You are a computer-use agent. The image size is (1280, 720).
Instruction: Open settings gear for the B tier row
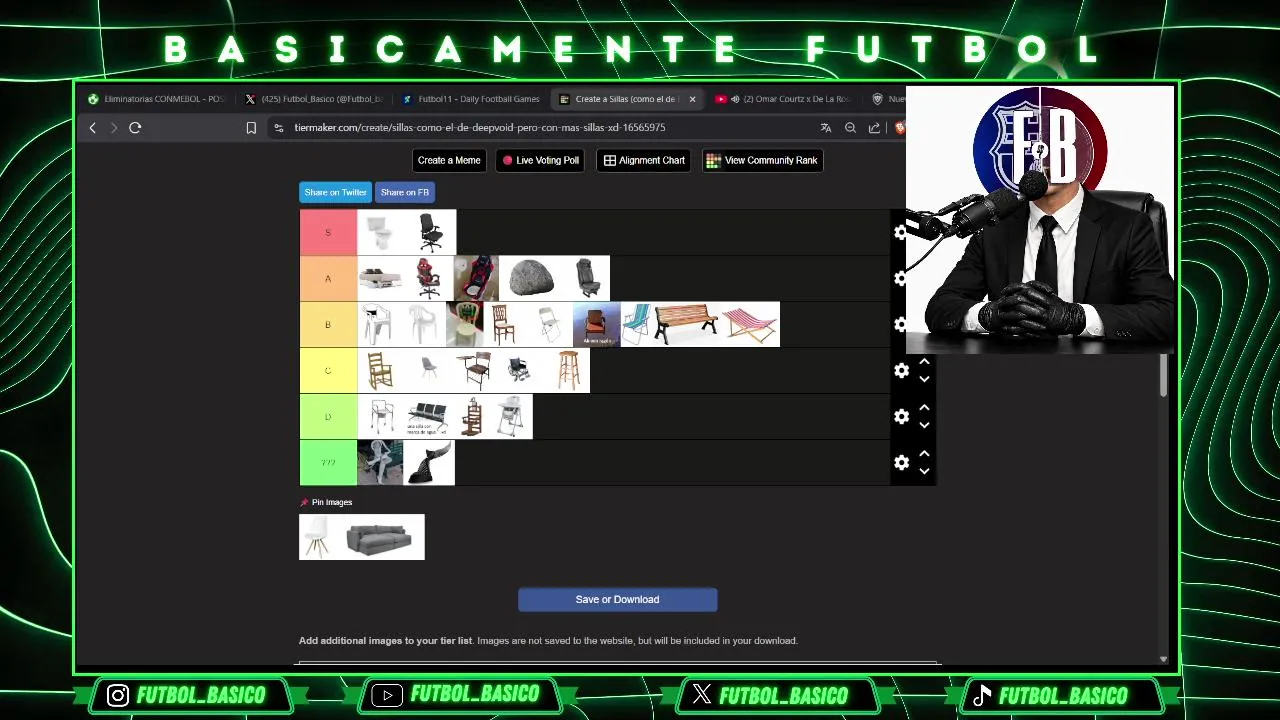[900, 324]
